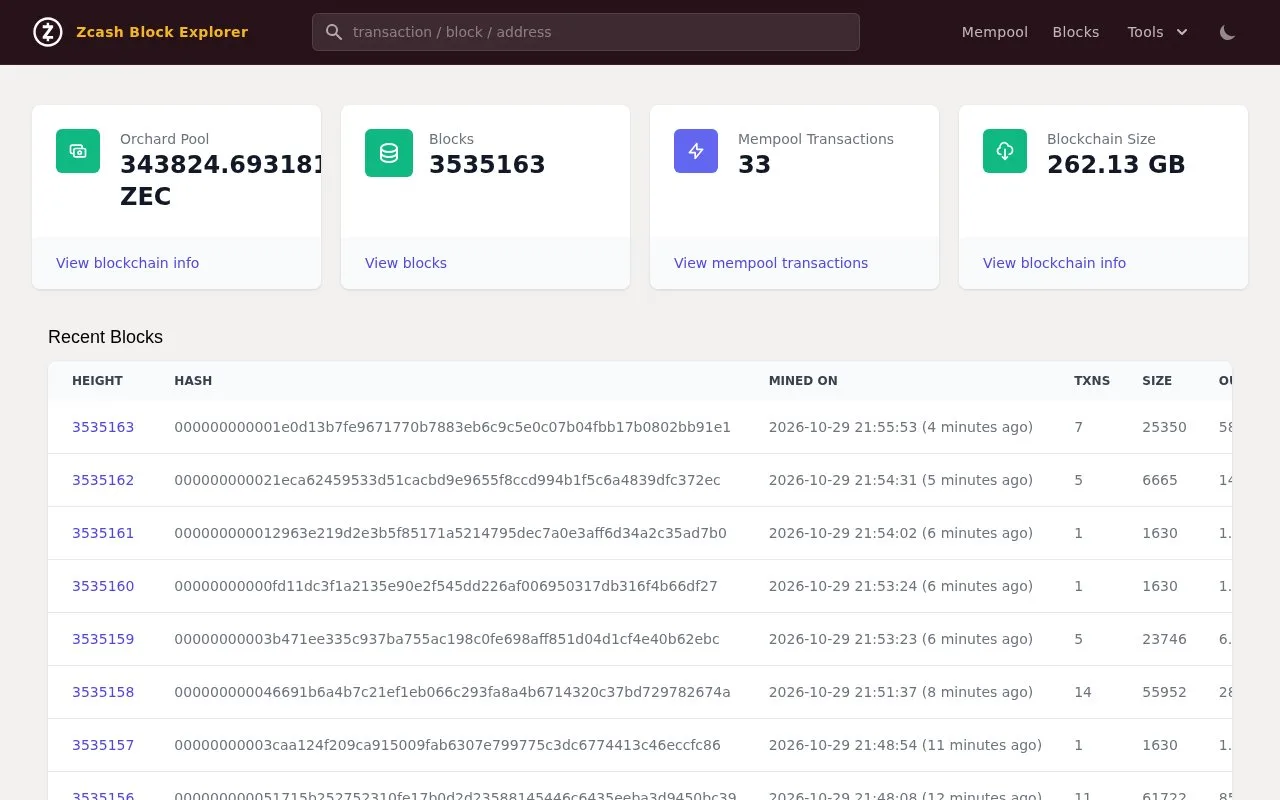This screenshot has width=1280, height=800.
Task: Click the Zcash logo icon
Action: point(48,32)
